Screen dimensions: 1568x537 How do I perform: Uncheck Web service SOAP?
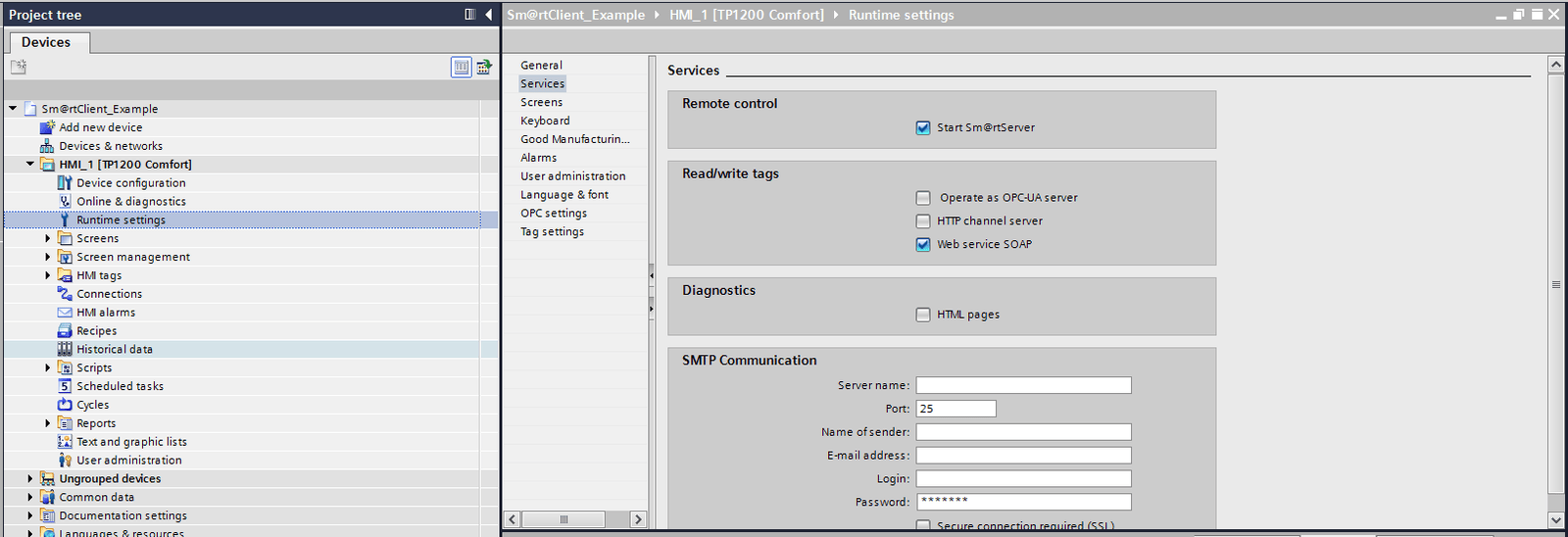click(923, 245)
